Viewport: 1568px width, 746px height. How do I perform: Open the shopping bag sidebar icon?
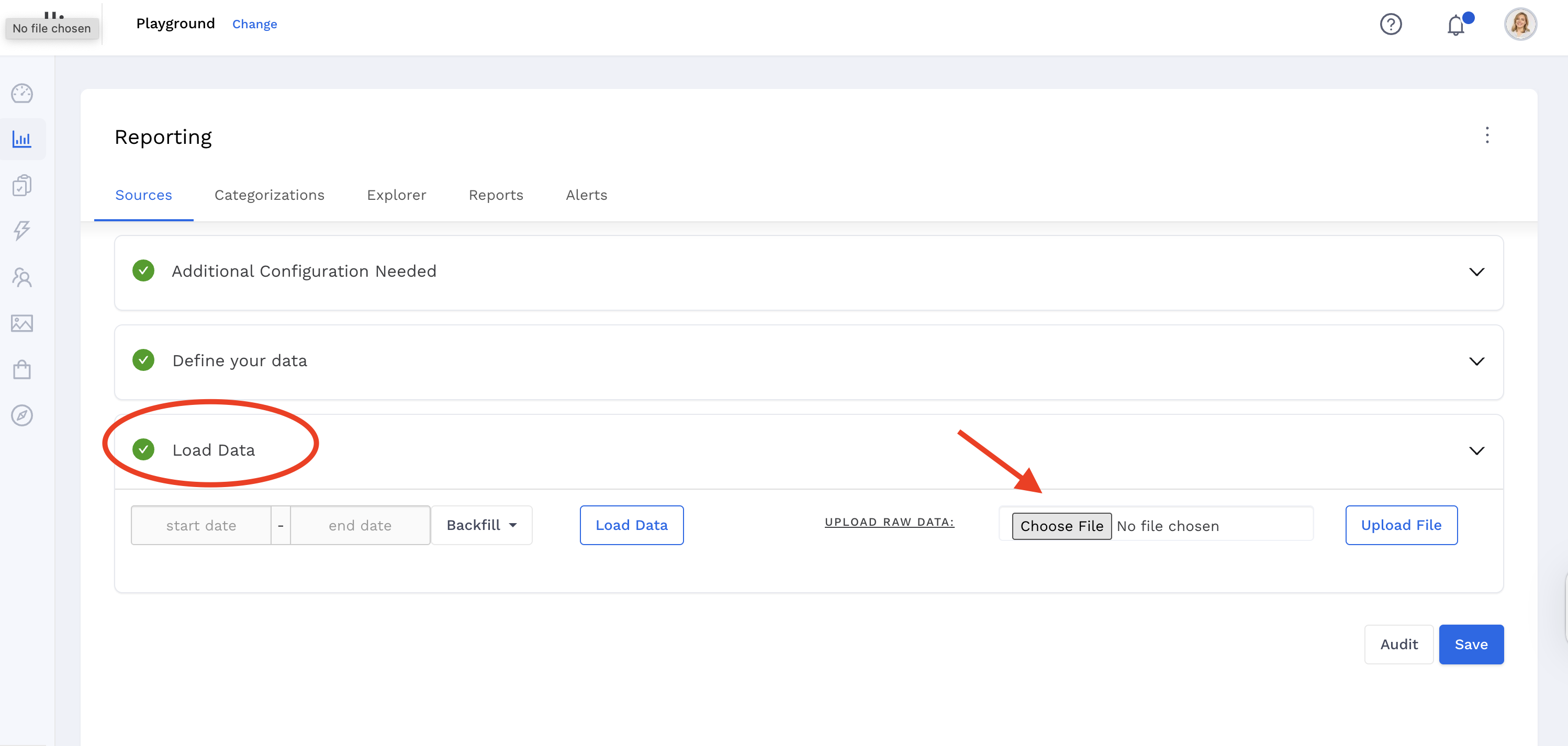coord(22,369)
